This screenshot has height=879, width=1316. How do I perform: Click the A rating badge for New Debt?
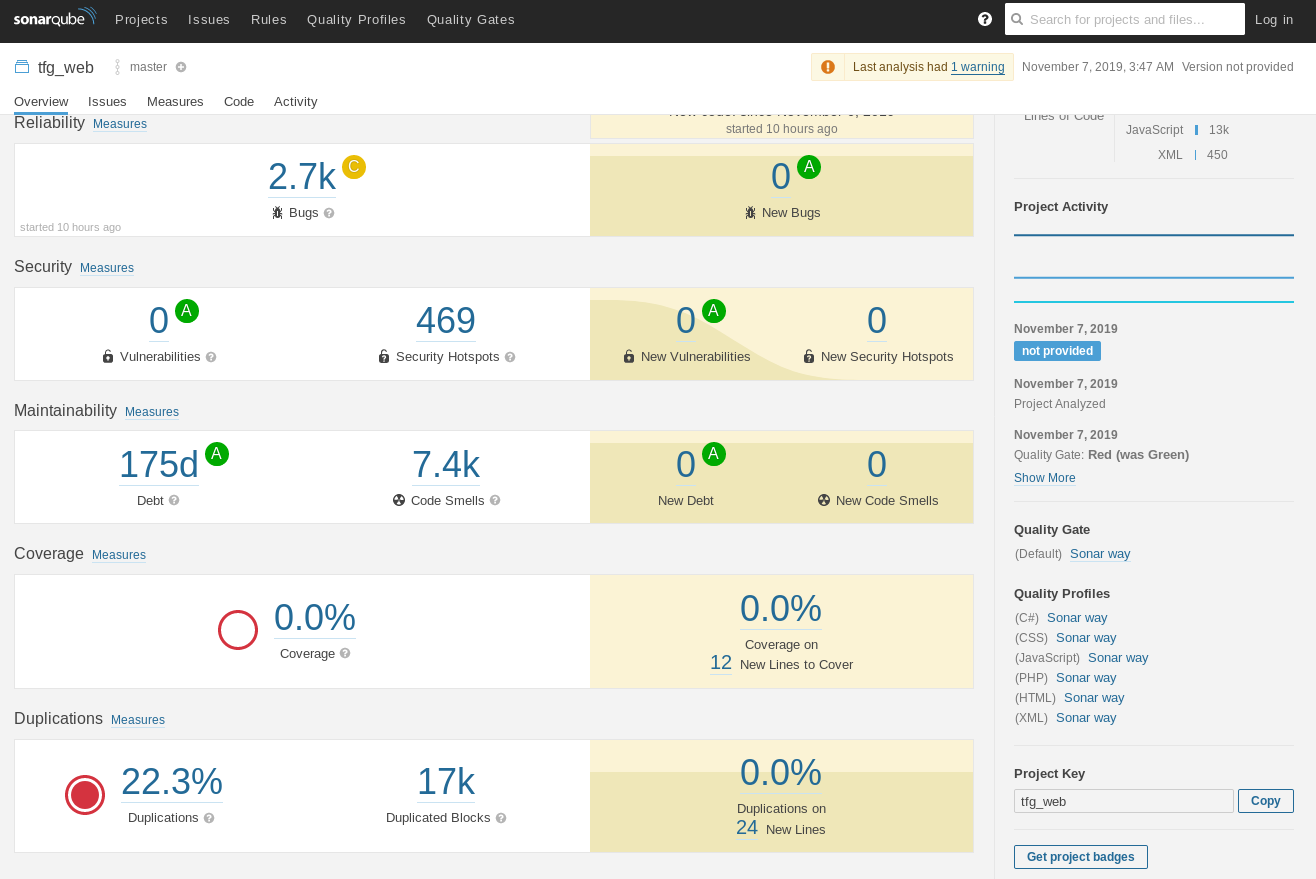[714, 454]
